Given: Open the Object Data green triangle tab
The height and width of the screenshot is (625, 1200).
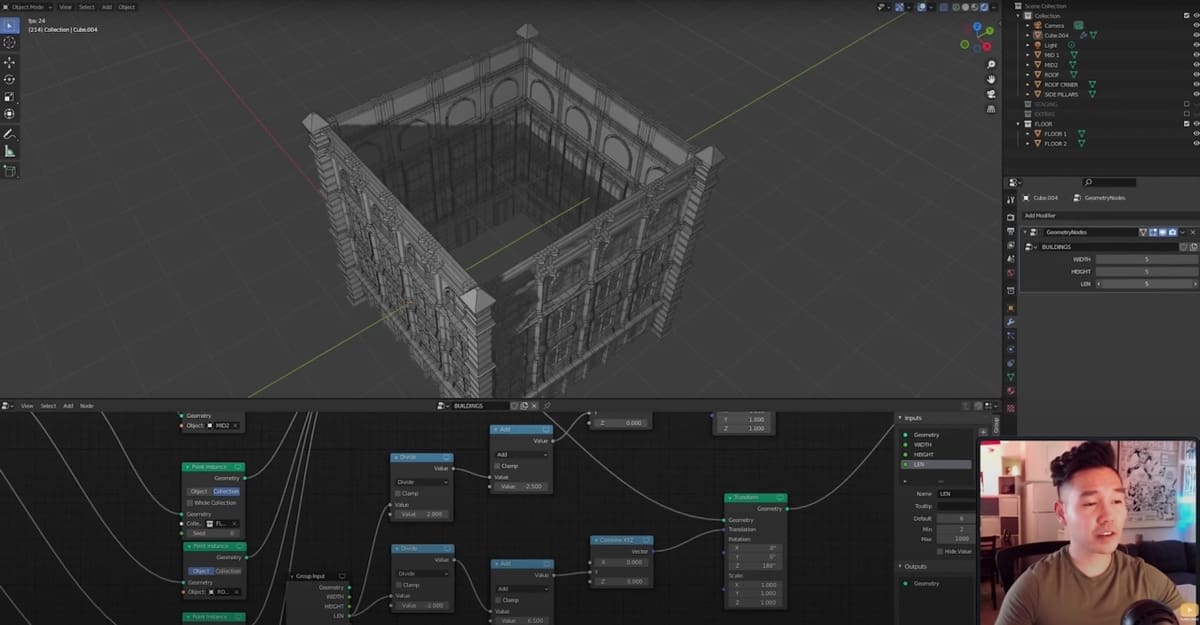Looking at the screenshot, I should [x=1010, y=377].
